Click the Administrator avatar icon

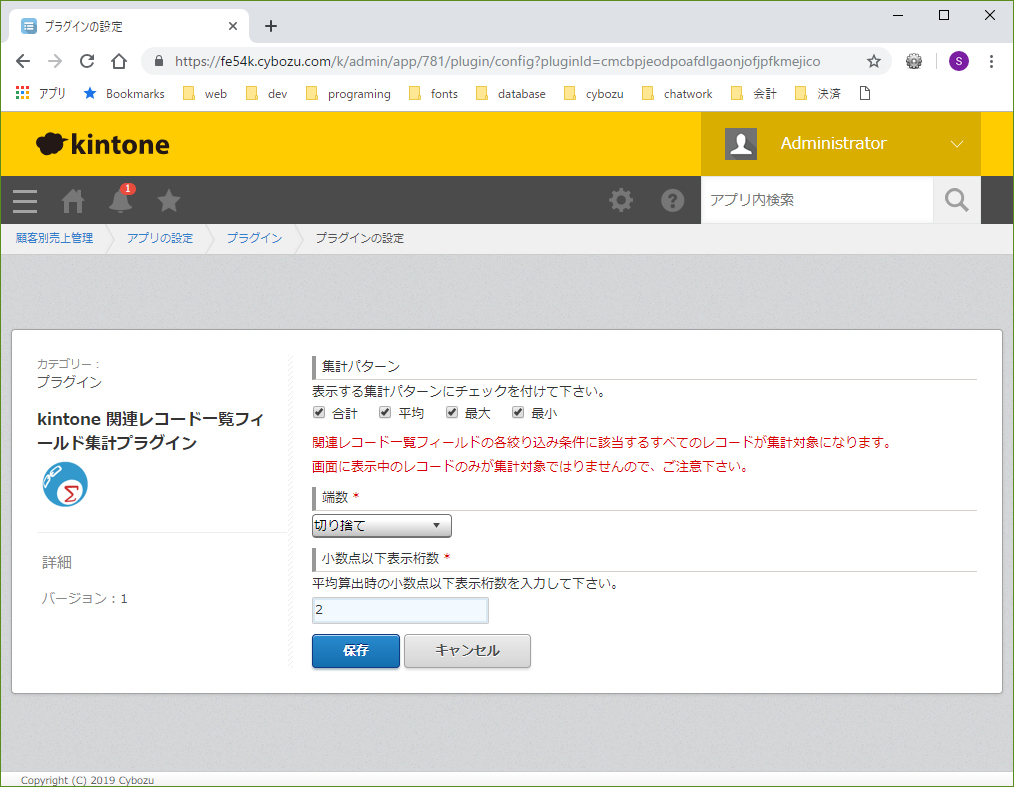pos(741,143)
